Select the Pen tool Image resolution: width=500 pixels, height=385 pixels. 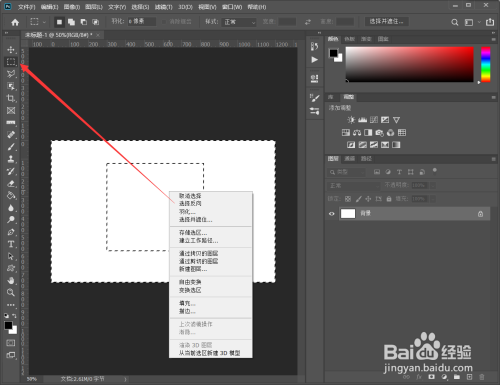pos(11,232)
